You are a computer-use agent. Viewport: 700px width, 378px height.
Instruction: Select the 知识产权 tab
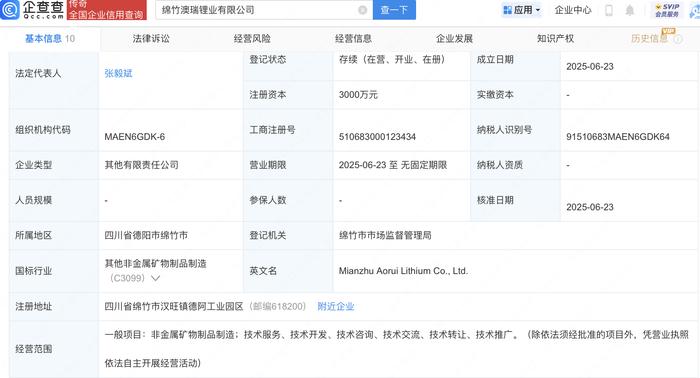[555, 39]
